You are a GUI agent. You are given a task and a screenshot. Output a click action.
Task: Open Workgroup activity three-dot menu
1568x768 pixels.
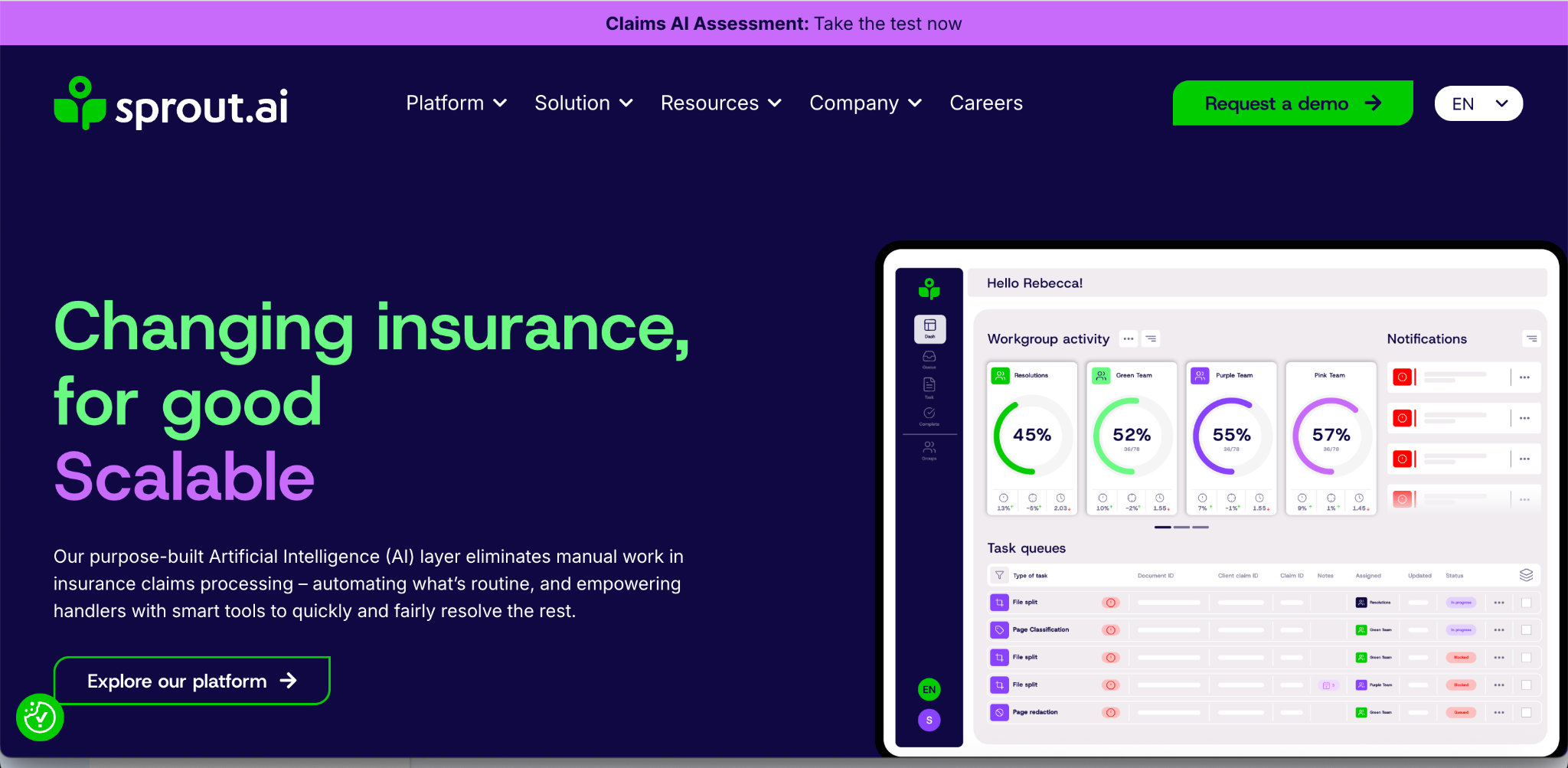[1129, 338]
